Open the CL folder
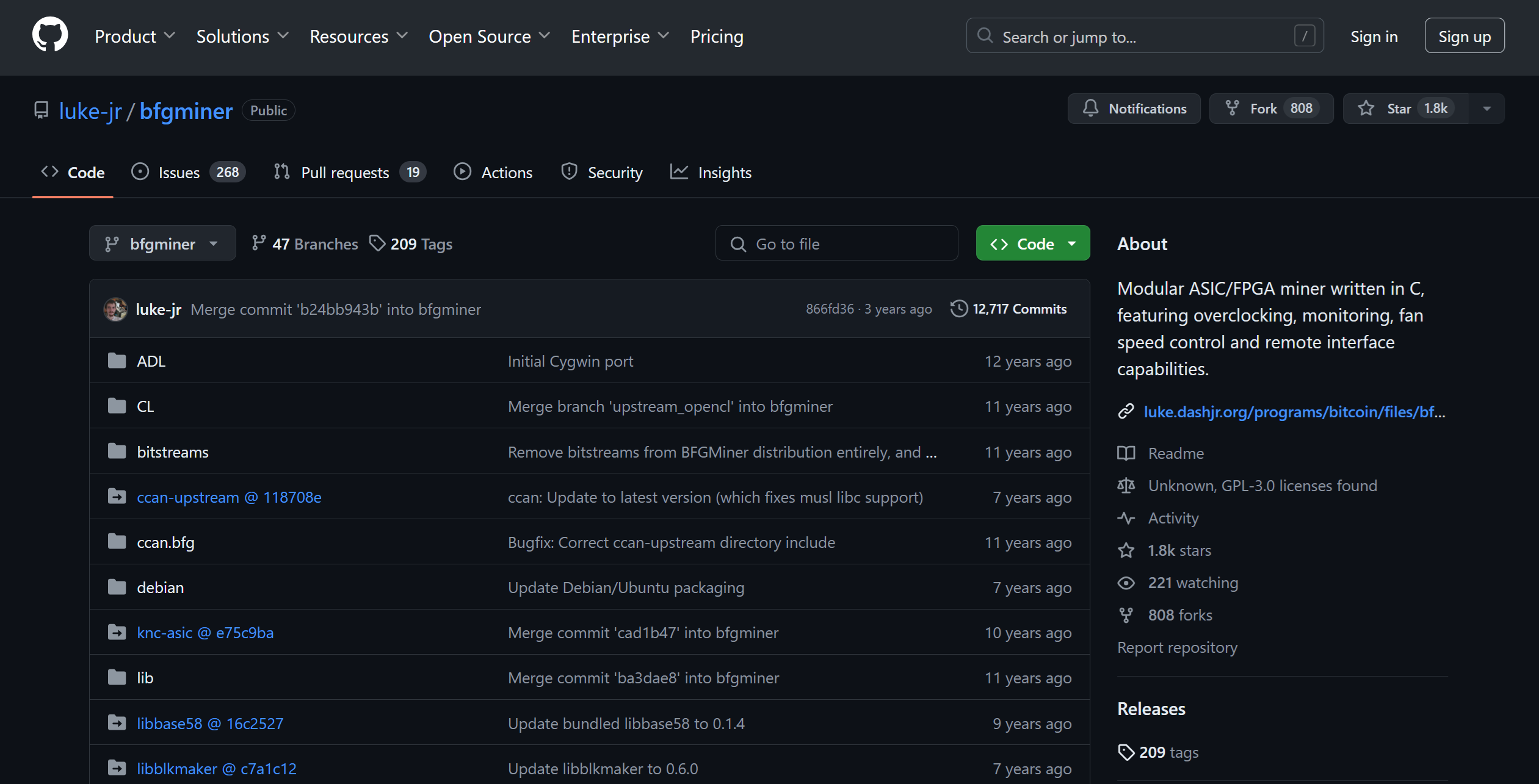 (145, 406)
